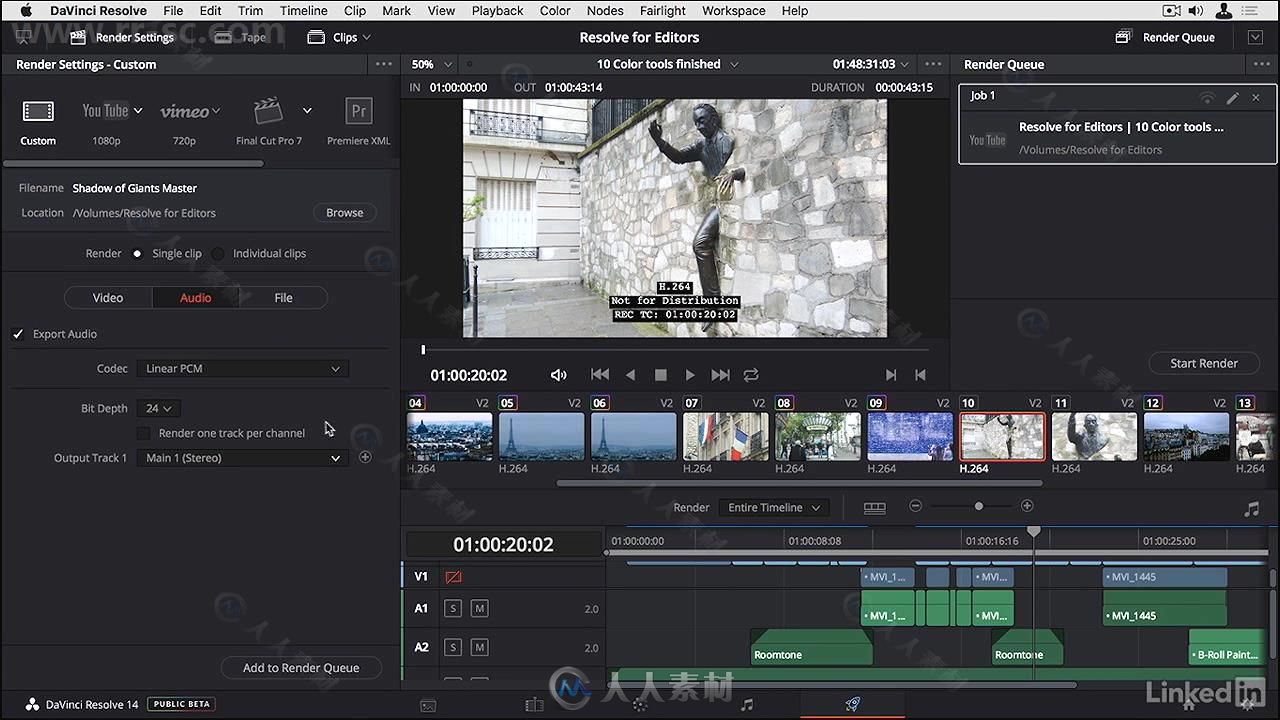Viewport: 1280px width, 720px height.
Task: Mark in point at playhead icon
Action: coord(890,375)
